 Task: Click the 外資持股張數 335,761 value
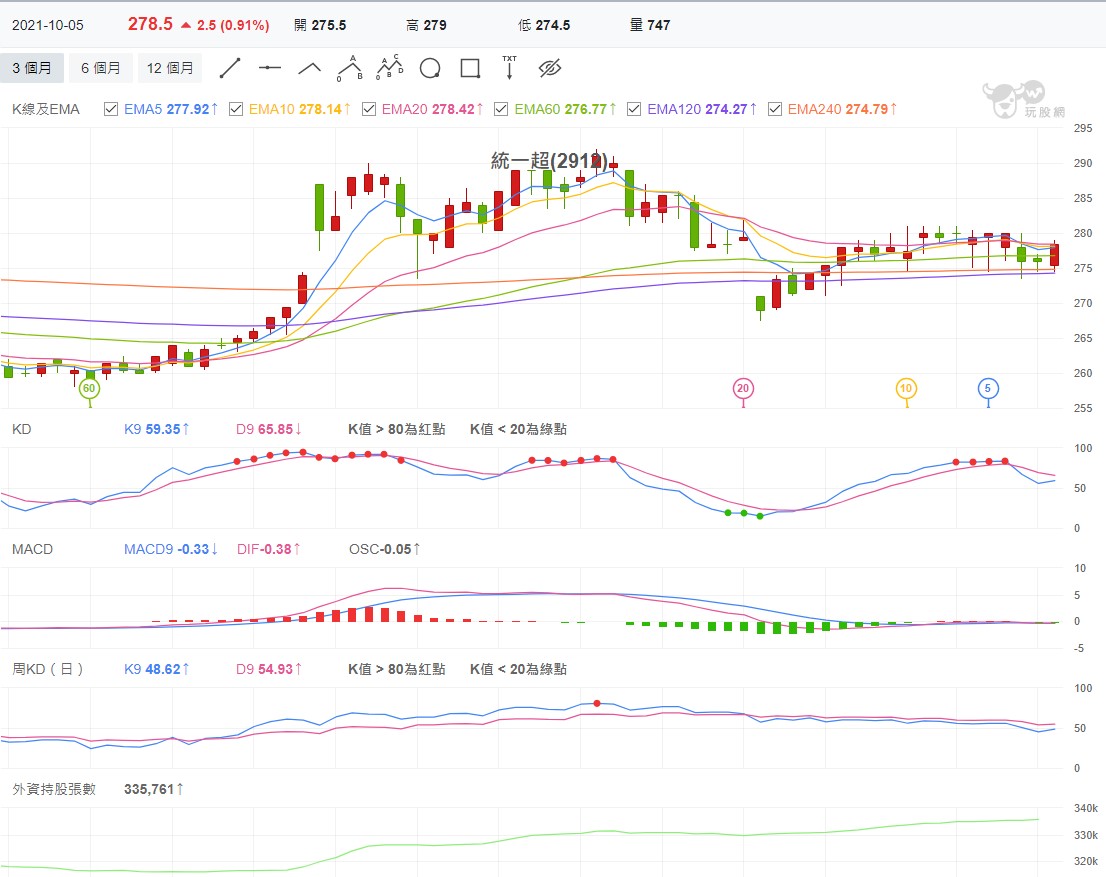[154, 789]
